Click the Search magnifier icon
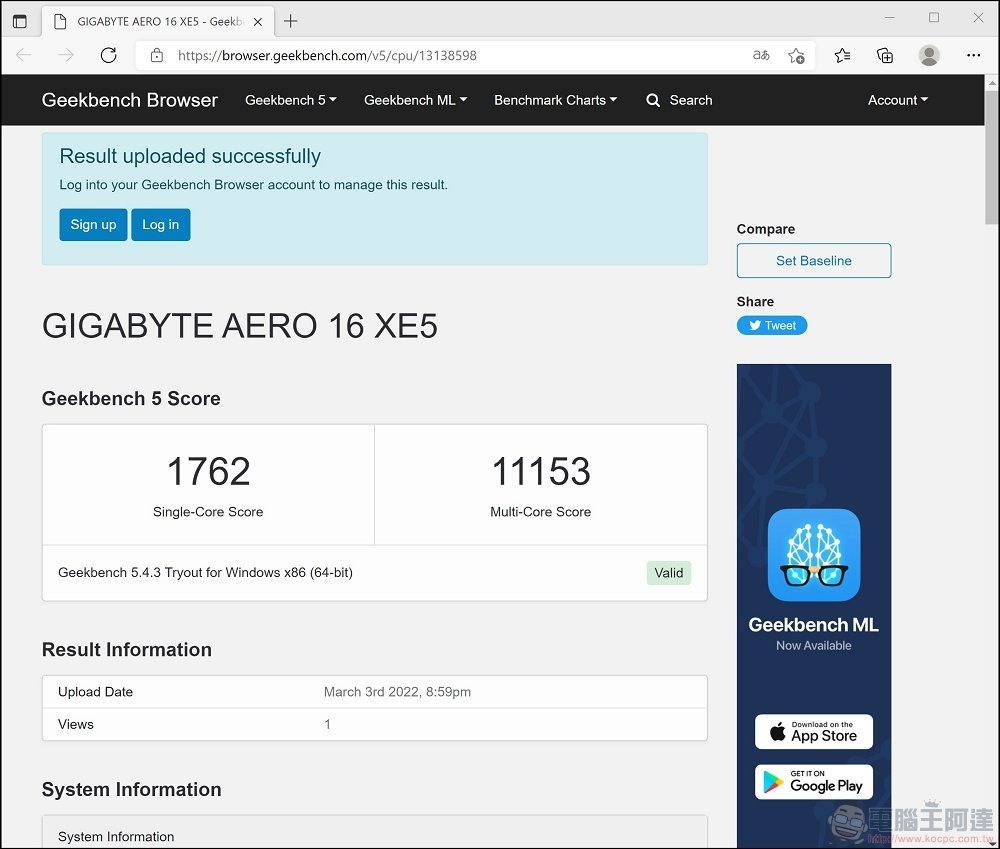 653,100
